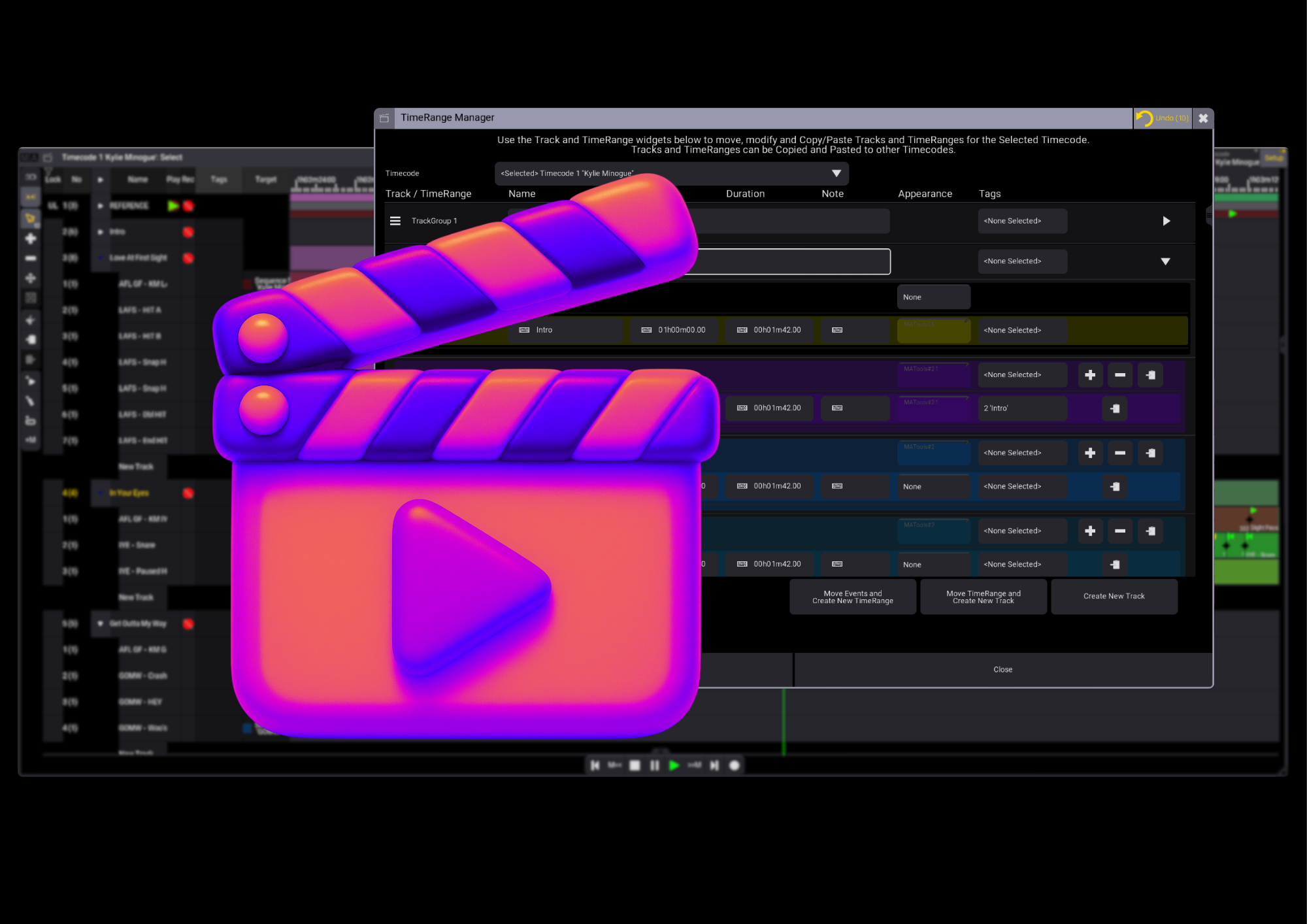Click Undo (10) in TimeRange Manager title bar
Image resolution: width=1307 pixels, height=924 pixels.
[x=1163, y=118]
